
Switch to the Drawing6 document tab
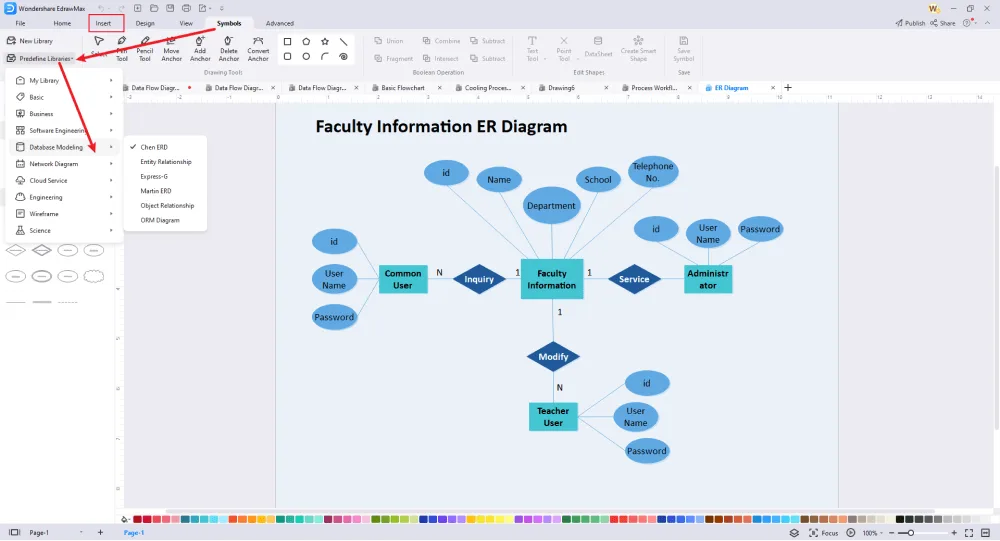[x=561, y=88]
